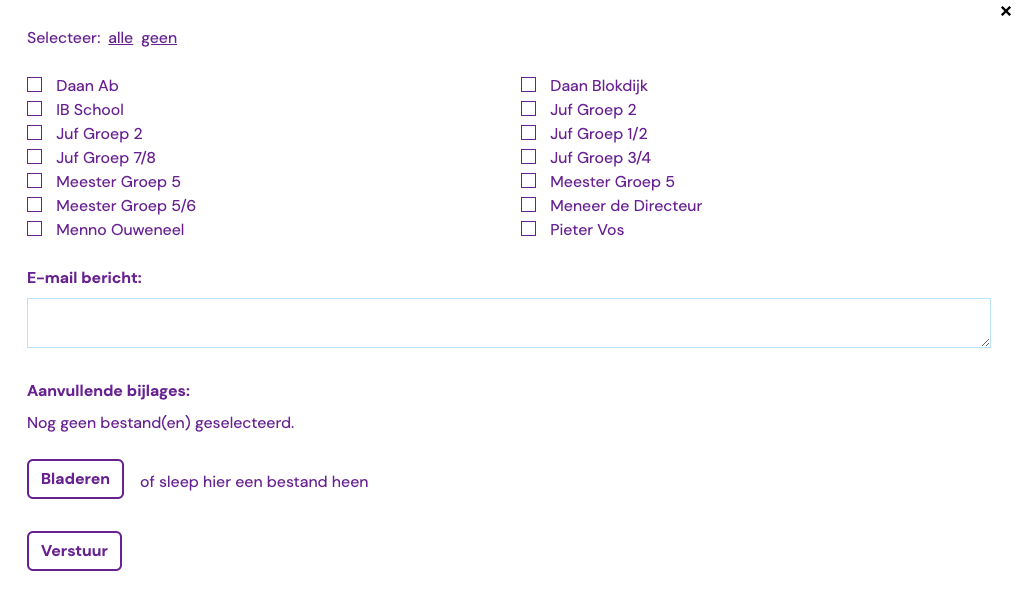The width and height of the screenshot is (1015, 597).
Task: Close the dialog with the X icon
Action: [x=1006, y=12]
